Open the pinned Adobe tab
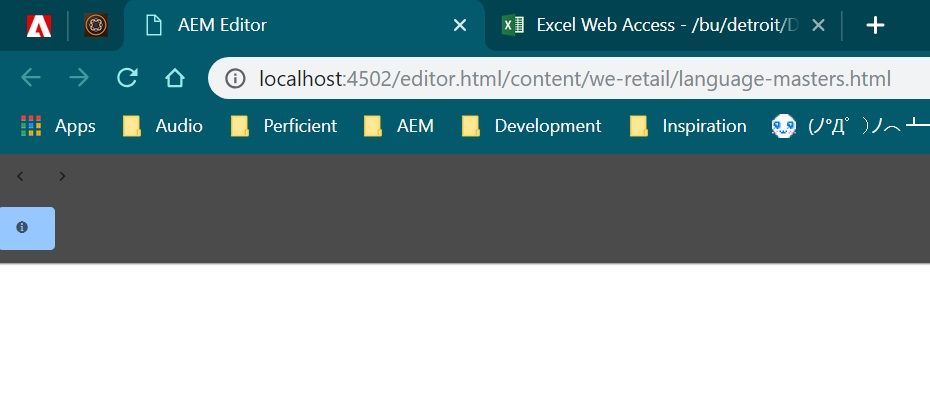Viewport: 930px width, 409px height. coord(39,25)
